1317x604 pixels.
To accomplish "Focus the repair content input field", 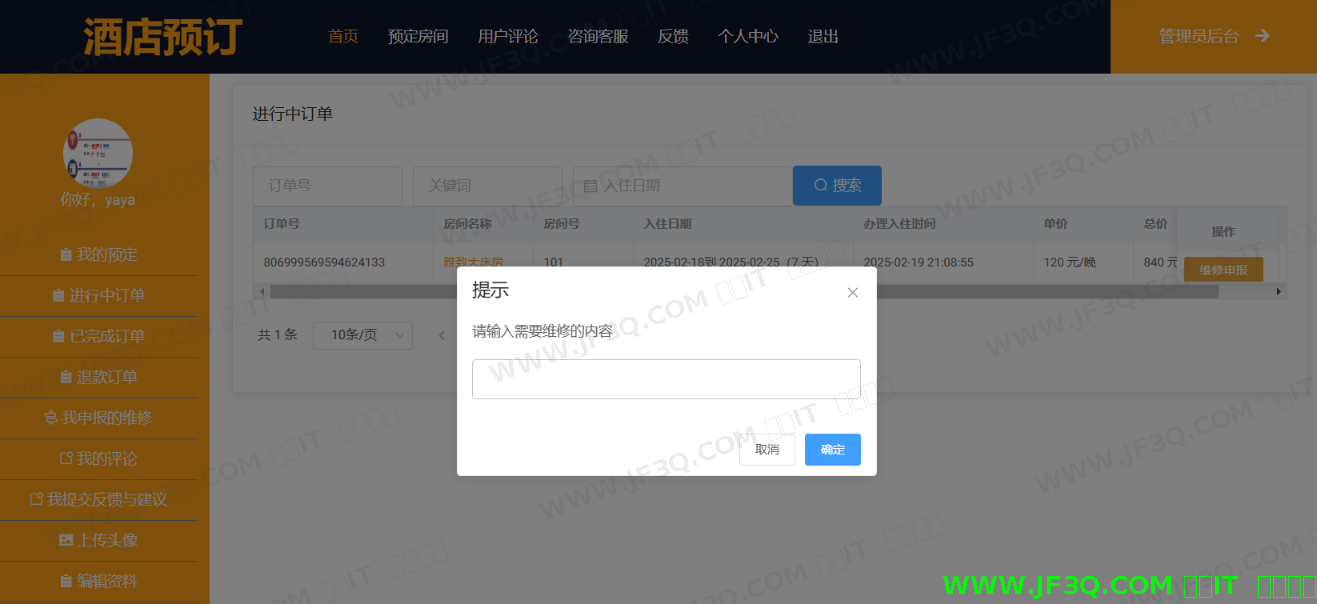I will click(666, 379).
